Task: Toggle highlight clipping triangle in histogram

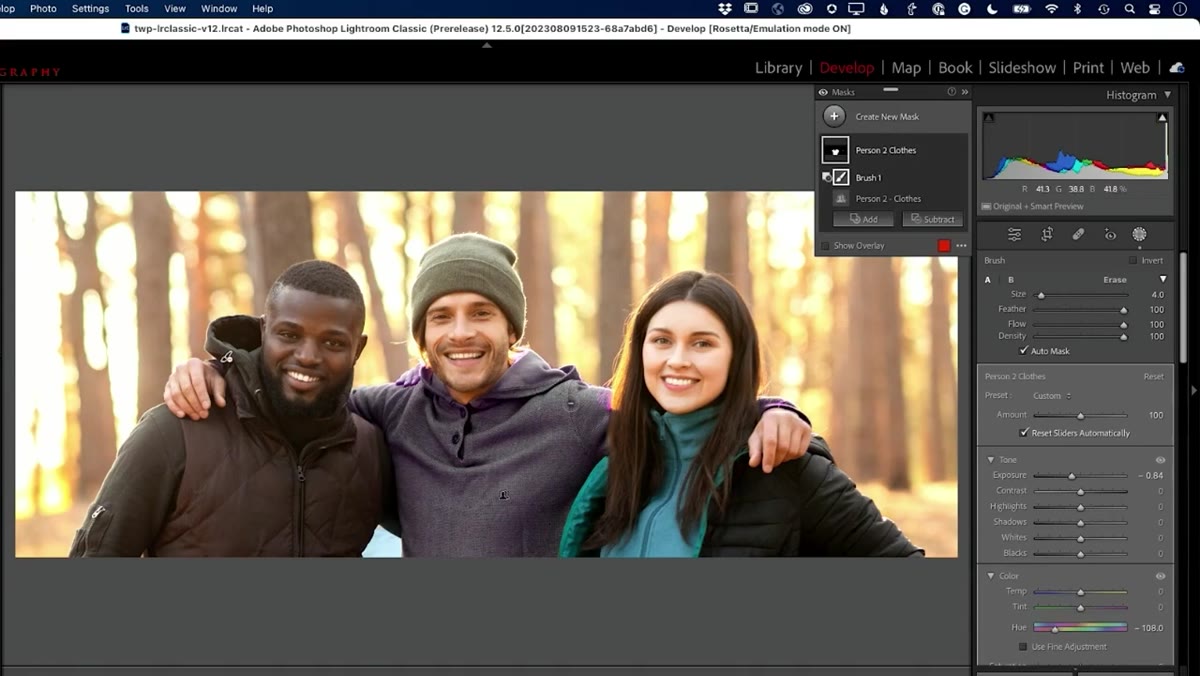Action: [1162, 118]
